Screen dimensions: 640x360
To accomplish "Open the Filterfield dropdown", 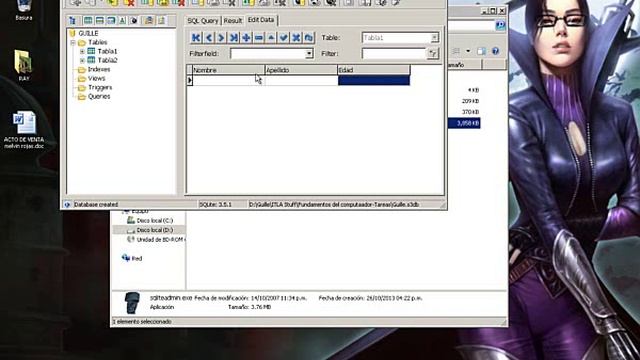I will 309,53.
